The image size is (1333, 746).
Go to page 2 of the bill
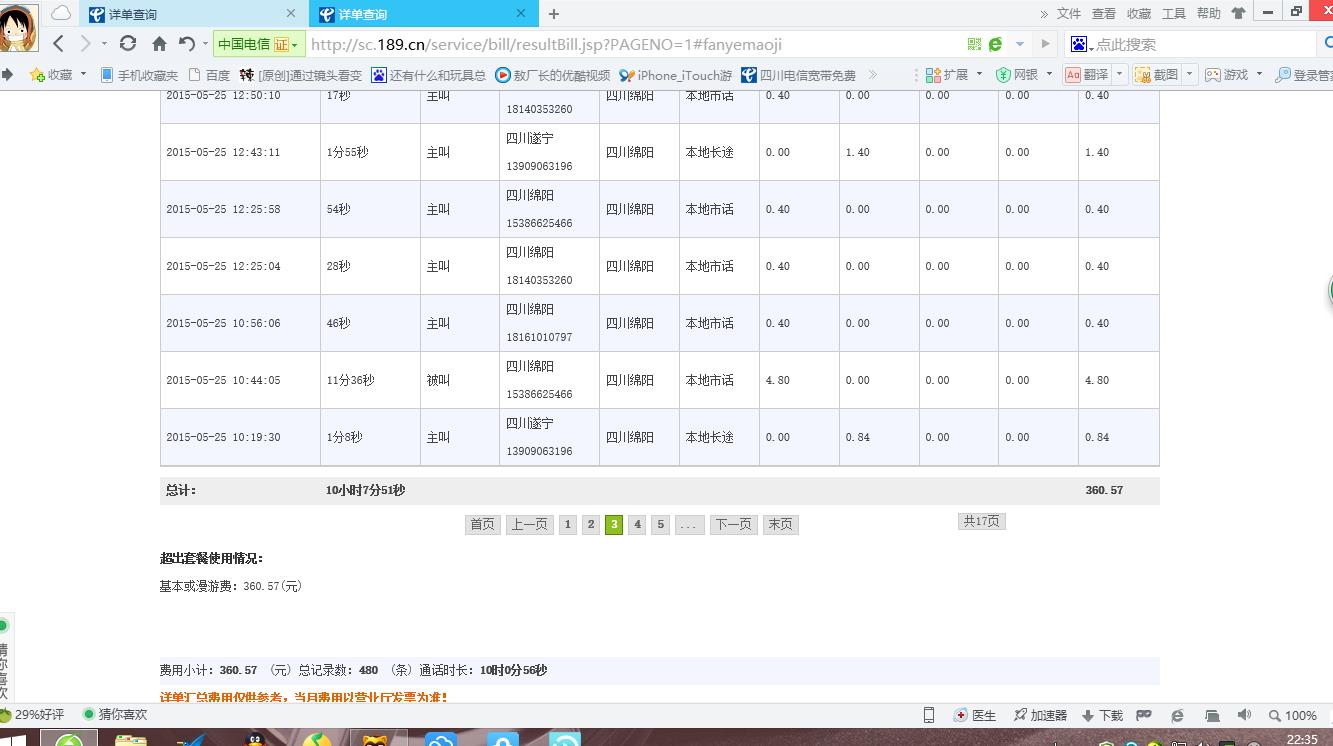pos(591,524)
